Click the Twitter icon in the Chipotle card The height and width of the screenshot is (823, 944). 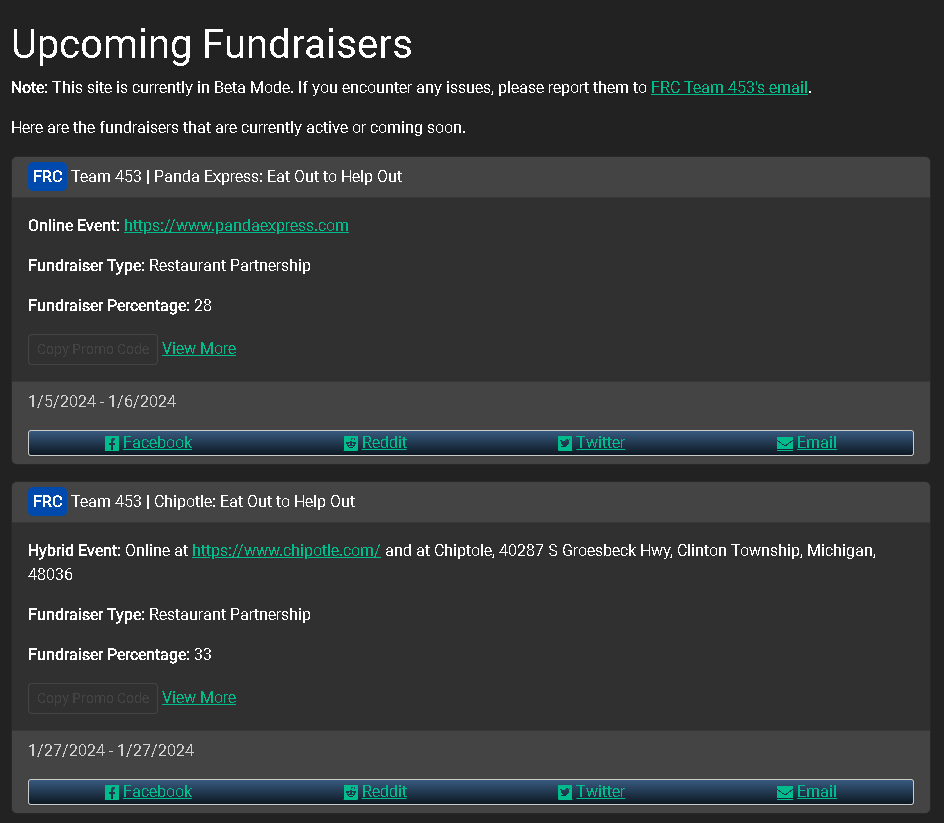coord(565,792)
